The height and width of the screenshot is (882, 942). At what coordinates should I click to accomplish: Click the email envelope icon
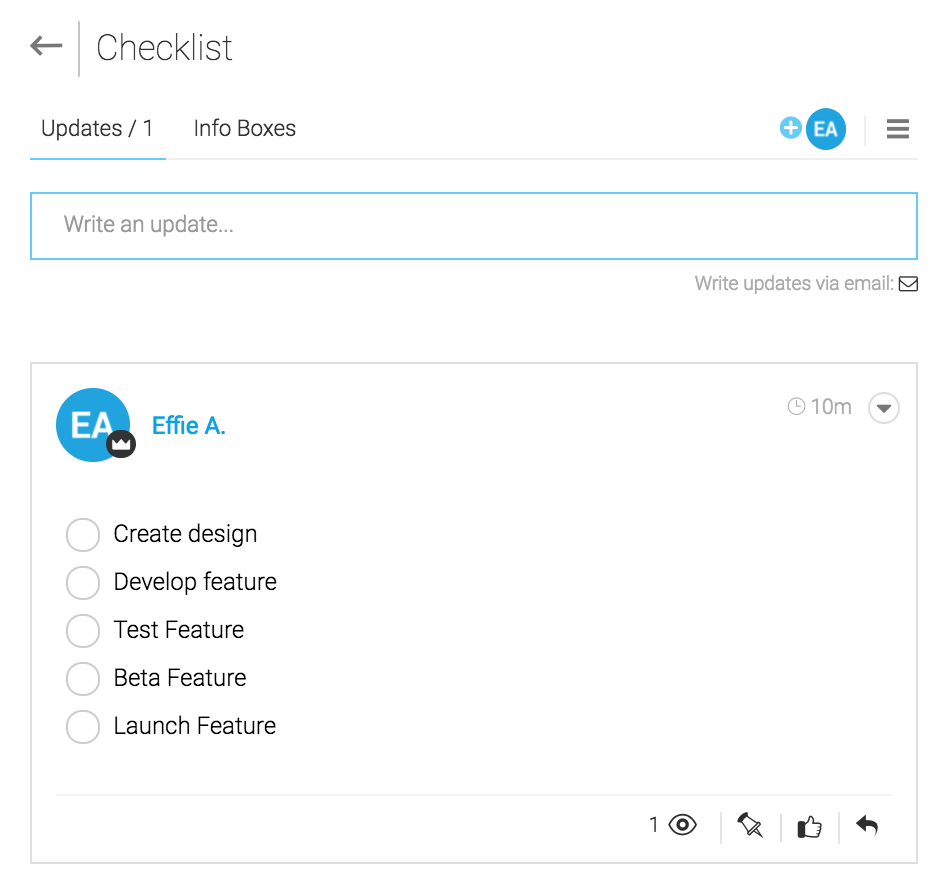pos(908,284)
